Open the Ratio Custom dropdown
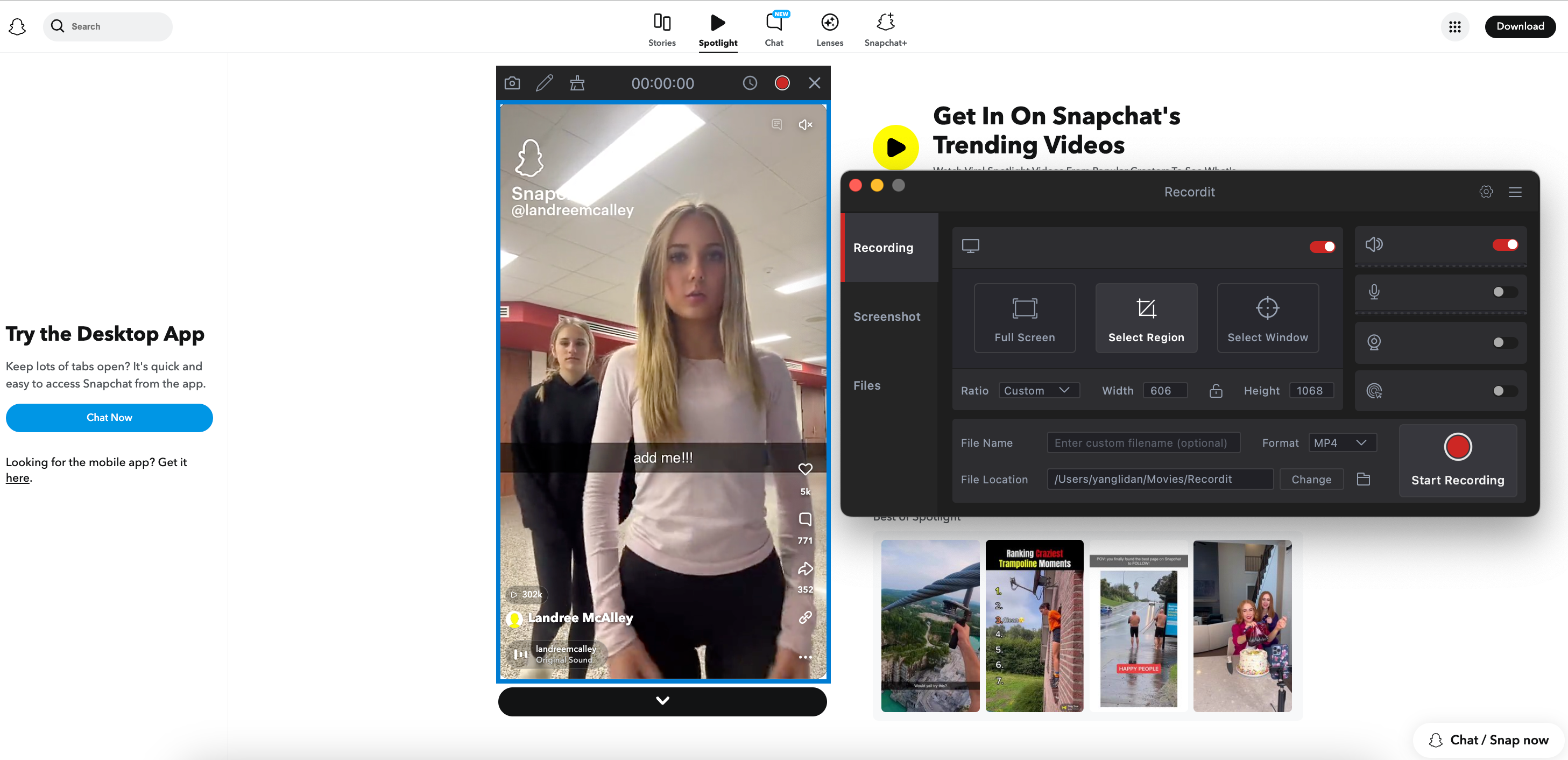The image size is (1568, 760). coord(1039,390)
